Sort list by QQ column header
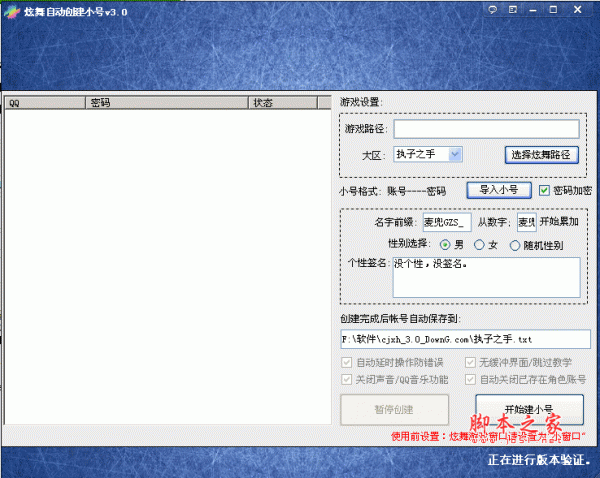This screenshot has height=478, width=600. tap(45, 103)
